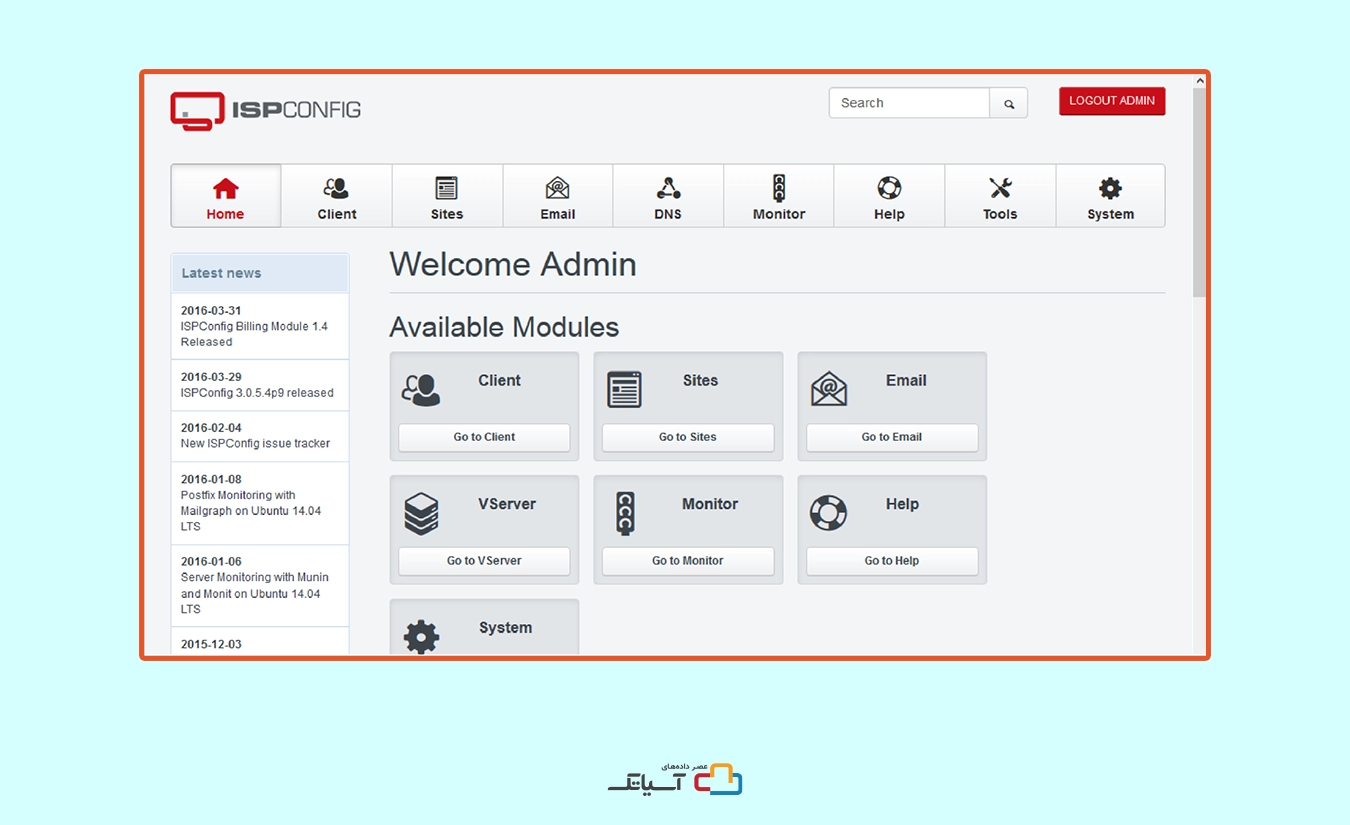1350x825 pixels.
Task: Click the Welcome Admin heading
Action: (x=513, y=264)
